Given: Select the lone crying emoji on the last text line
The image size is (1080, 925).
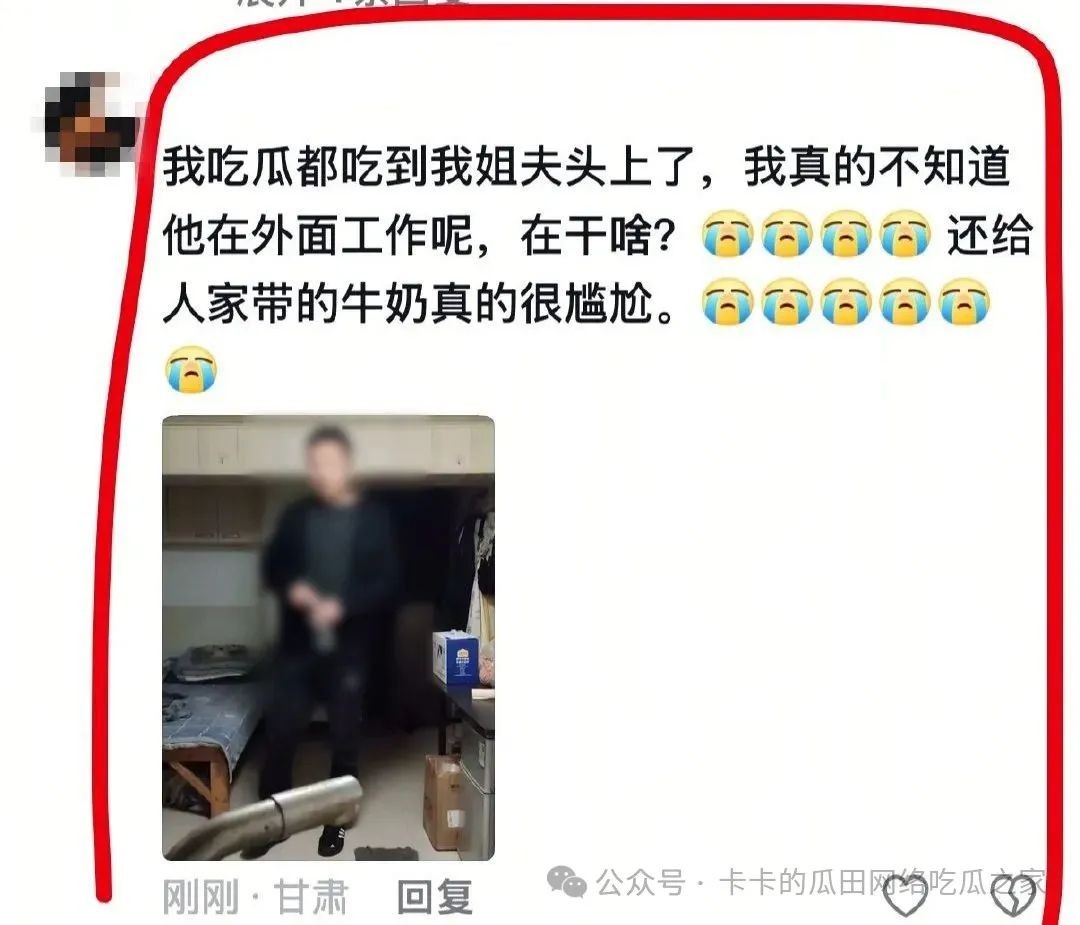Looking at the screenshot, I should (x=191, y=369).
